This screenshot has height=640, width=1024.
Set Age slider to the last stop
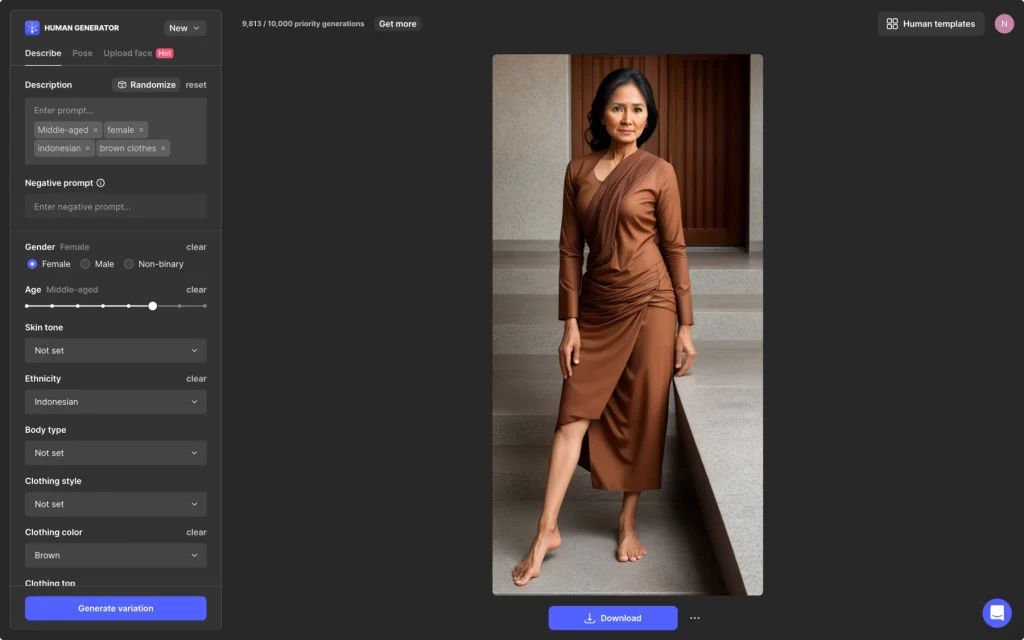pos(204,306)
